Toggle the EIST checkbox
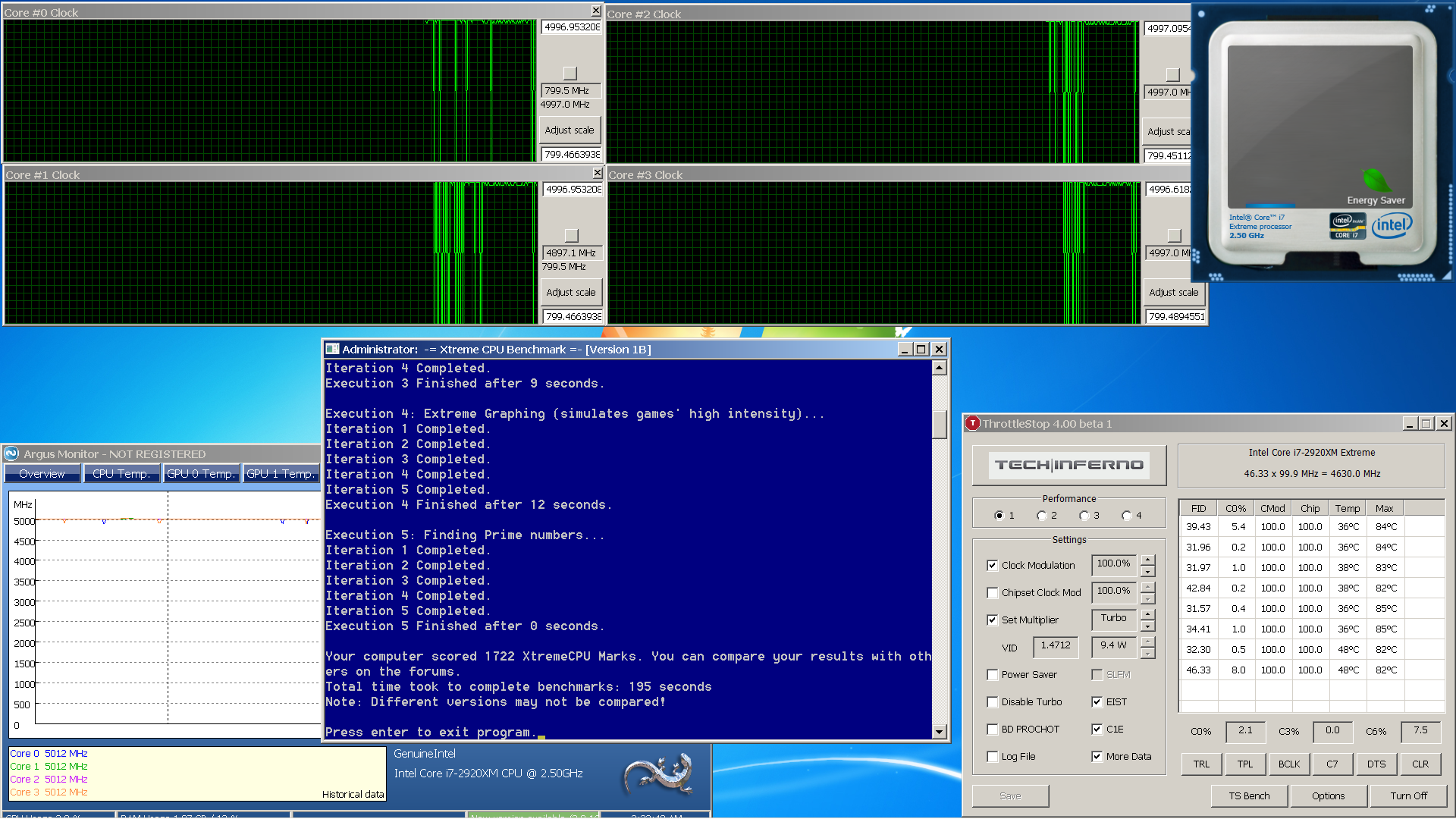 [1097, 702]
